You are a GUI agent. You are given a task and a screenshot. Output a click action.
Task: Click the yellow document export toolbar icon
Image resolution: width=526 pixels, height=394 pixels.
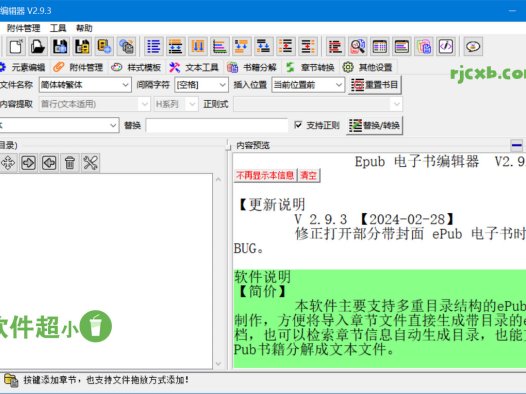104,46
